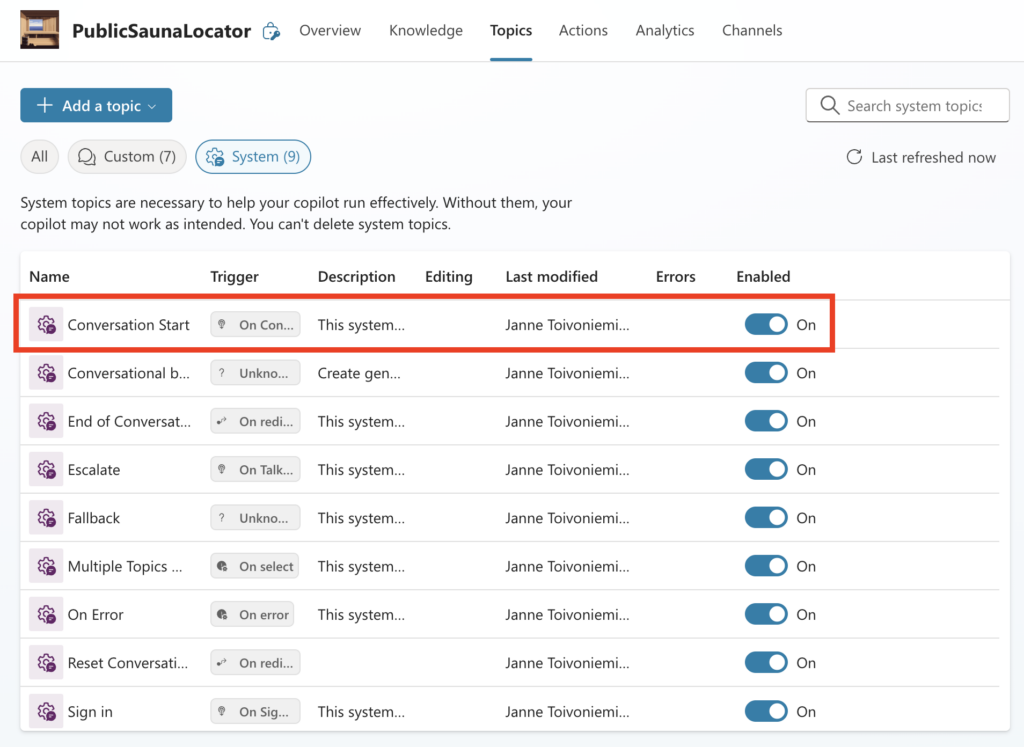Switch to the Knowledge tab
This screenshot has width=1024, height=747.
point(425,31)
